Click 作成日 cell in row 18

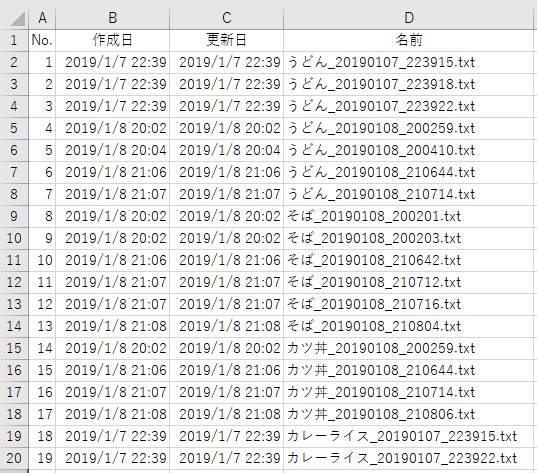[x=113, y=414]
